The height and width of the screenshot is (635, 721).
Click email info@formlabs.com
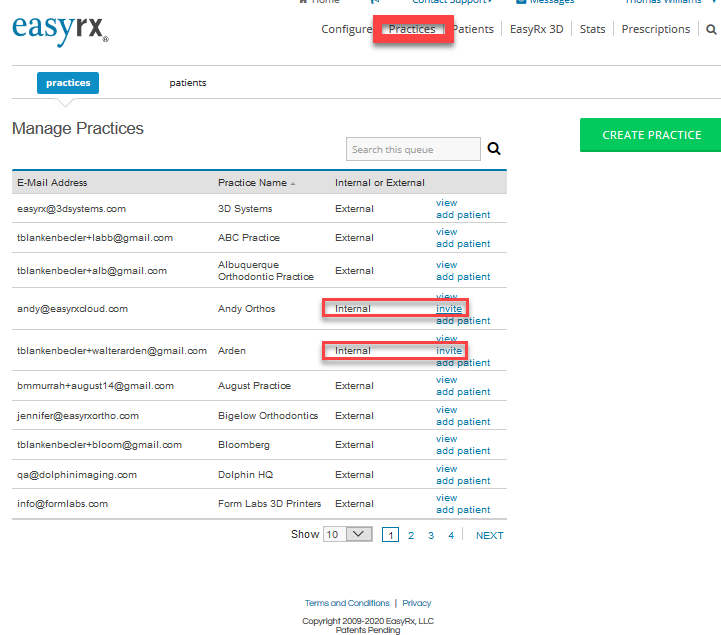(x=63, y=503)
